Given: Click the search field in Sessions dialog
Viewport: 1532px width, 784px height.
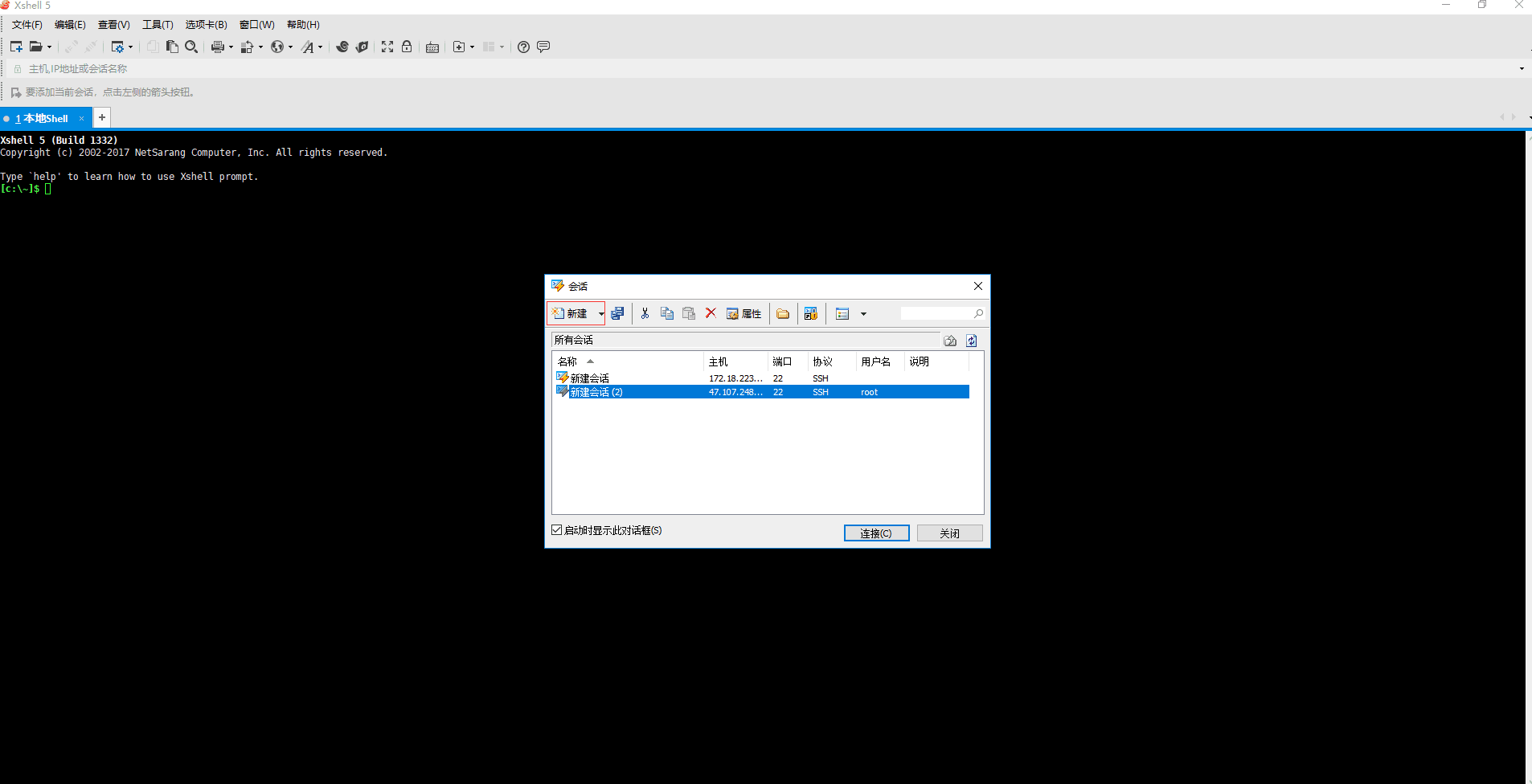Looking at the screenshot, I should pos(942,313).
